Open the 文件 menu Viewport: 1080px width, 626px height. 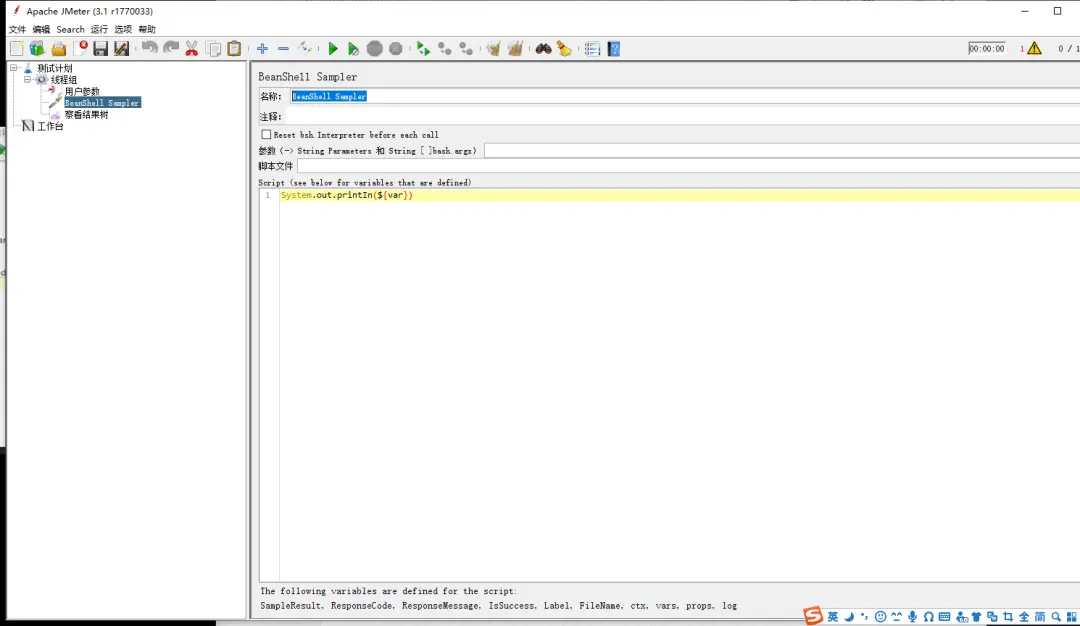[17, 29]
